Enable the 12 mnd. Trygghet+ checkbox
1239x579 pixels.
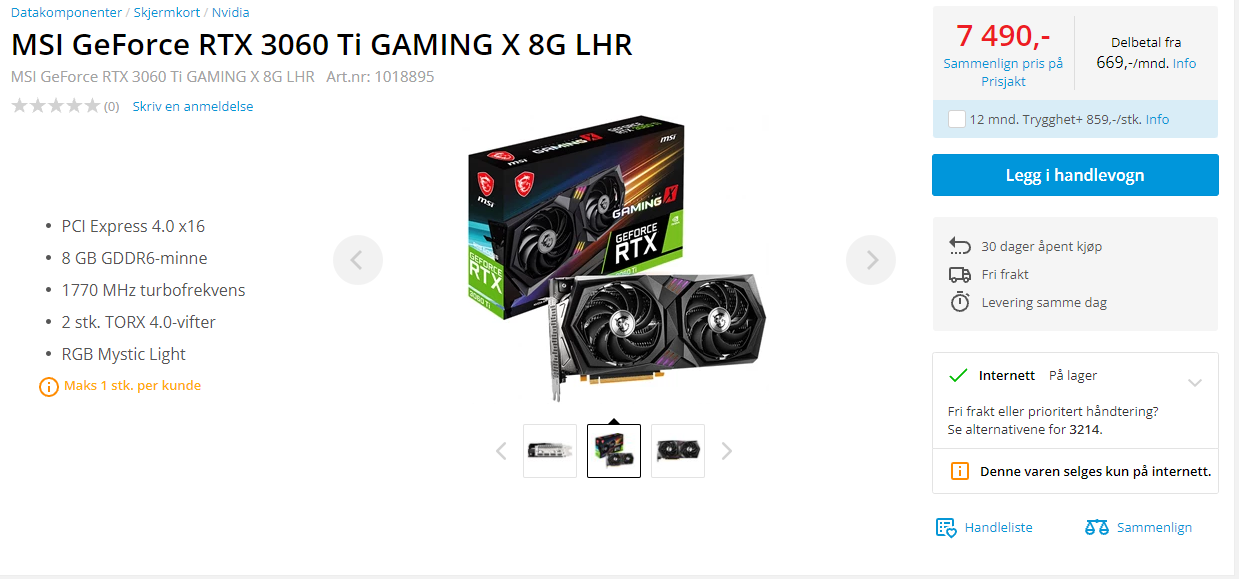pos(957,119)
